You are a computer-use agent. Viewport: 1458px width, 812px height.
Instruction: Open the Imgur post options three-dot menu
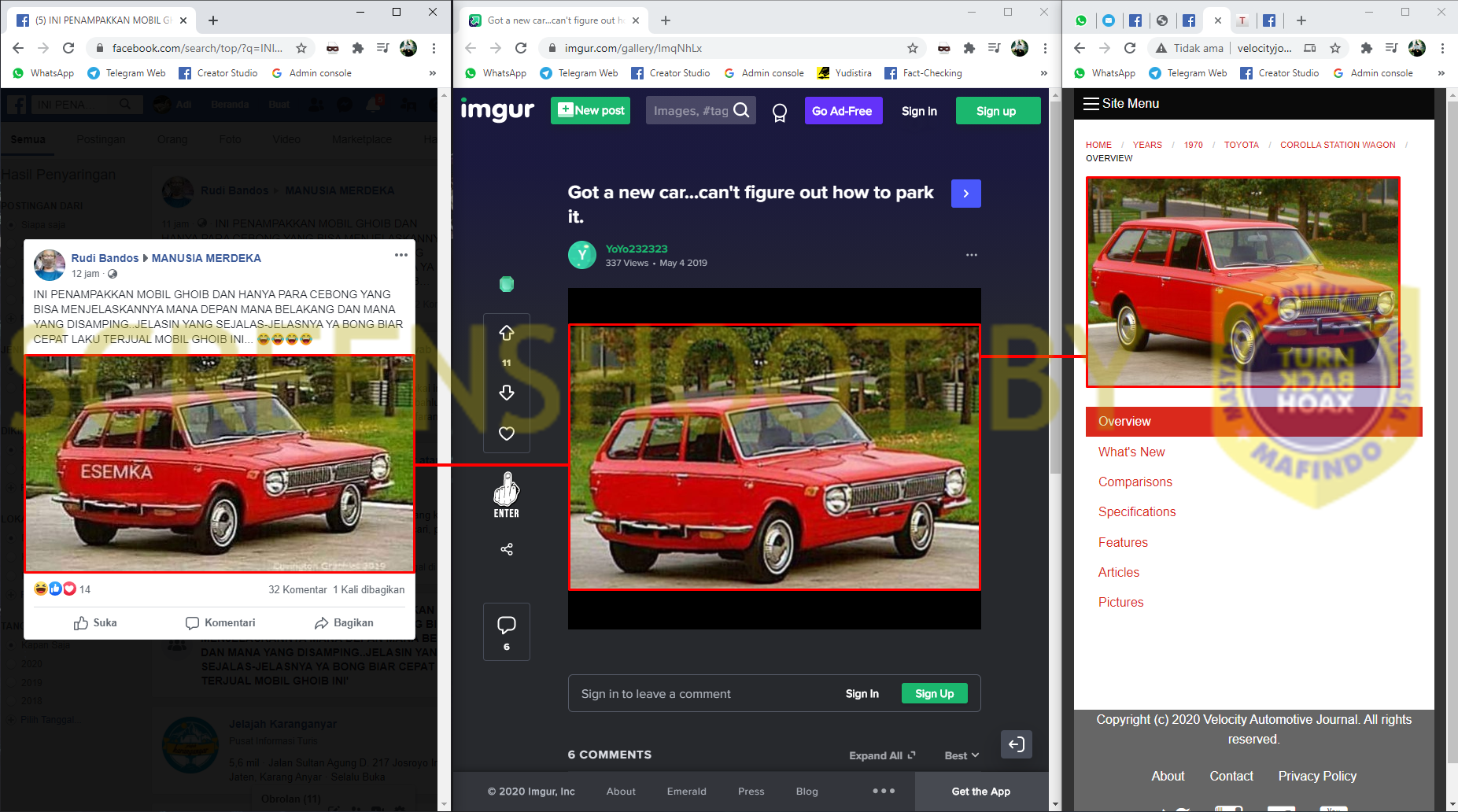(x=972, y=255)
